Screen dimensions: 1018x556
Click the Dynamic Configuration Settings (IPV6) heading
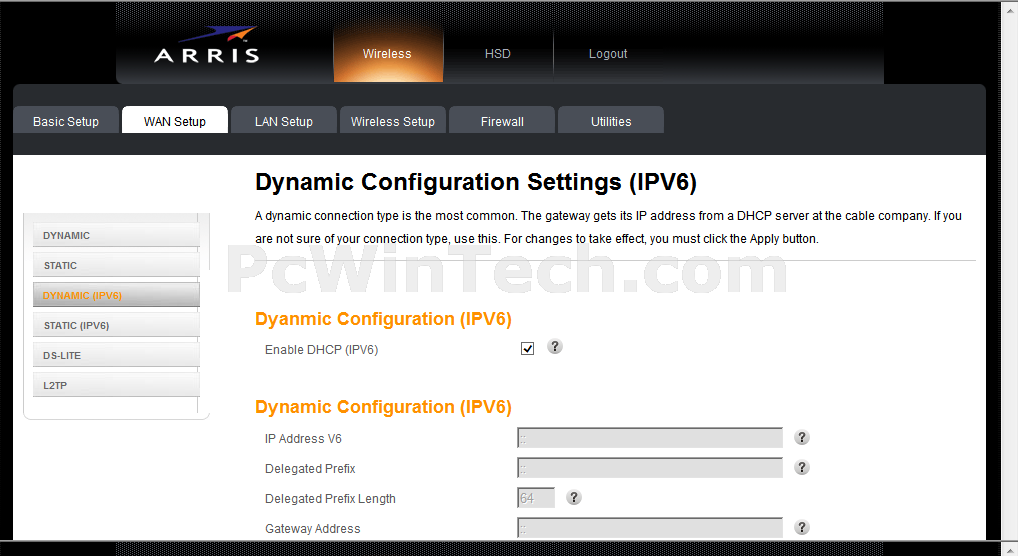point(475,182)
